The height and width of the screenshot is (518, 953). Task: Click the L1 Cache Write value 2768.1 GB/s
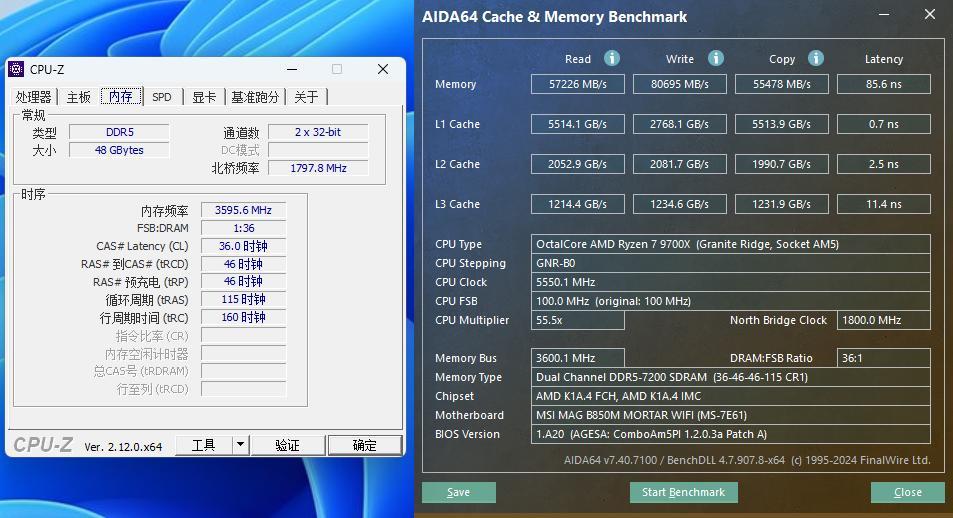[680, 124]
